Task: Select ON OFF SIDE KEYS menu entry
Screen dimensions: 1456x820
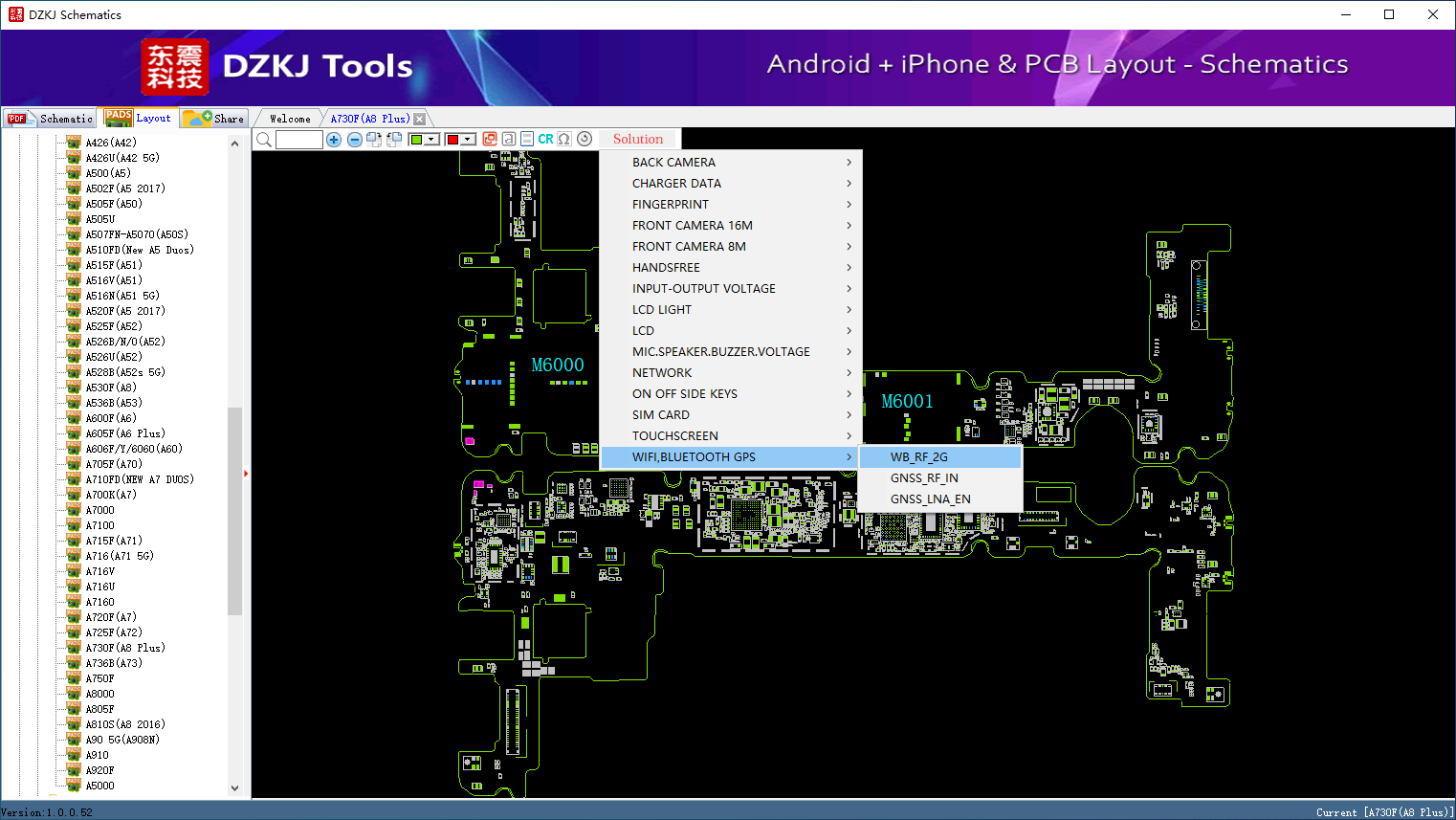Action: click(x=731, y=394)
